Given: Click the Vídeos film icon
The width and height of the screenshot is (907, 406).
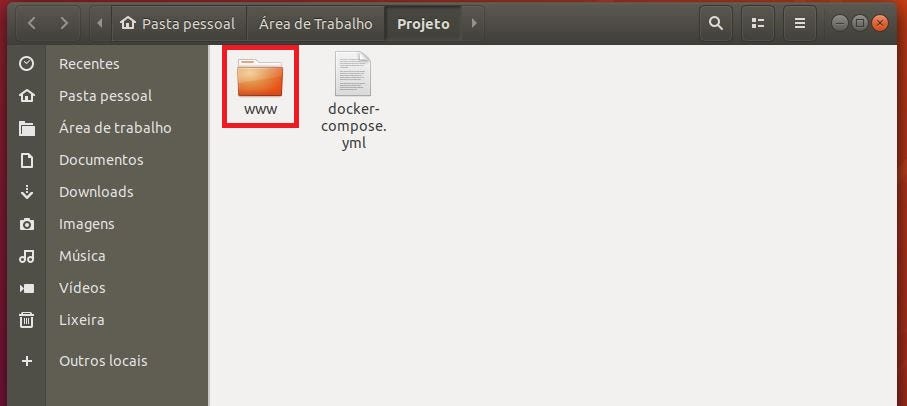Looking at the screenshot, I should click(x=27, y=288).
